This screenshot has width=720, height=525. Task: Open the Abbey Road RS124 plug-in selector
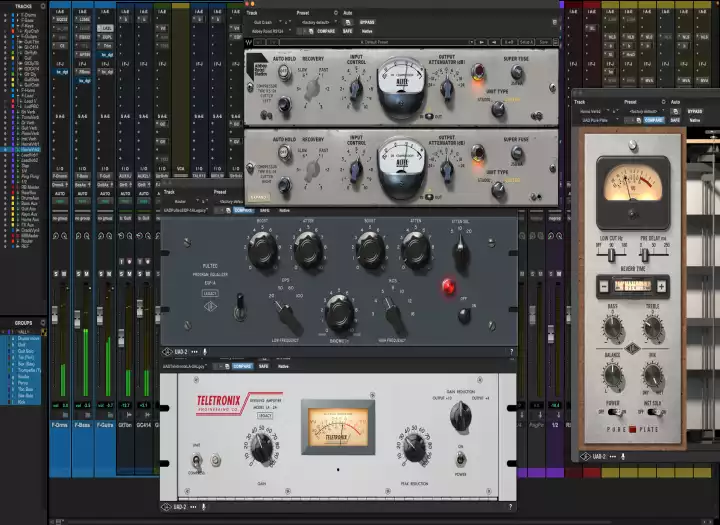[271, 31]
